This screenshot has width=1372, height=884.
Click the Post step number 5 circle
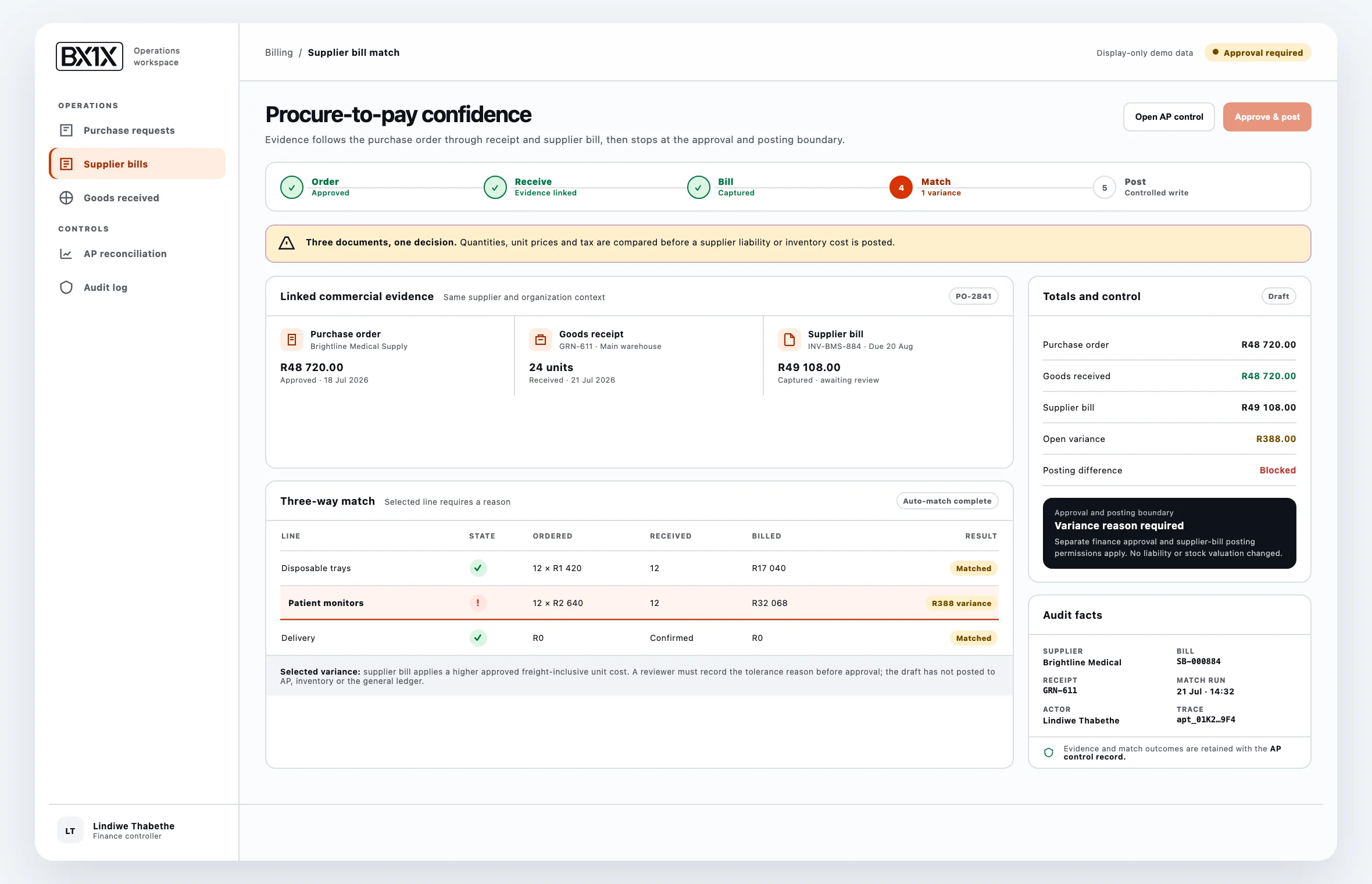click(1105, 187)
